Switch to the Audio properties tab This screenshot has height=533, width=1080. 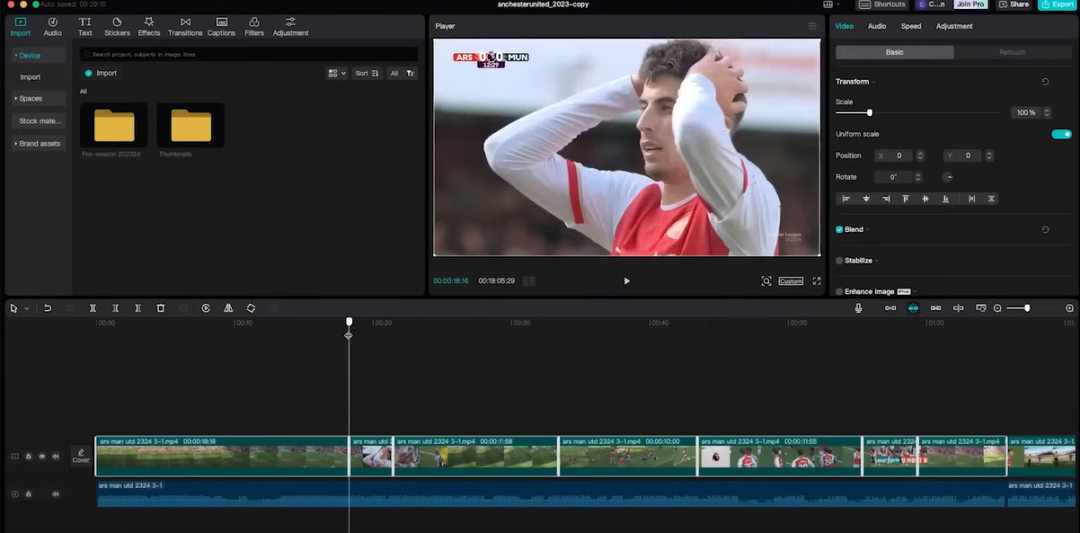tap(877, 26)
